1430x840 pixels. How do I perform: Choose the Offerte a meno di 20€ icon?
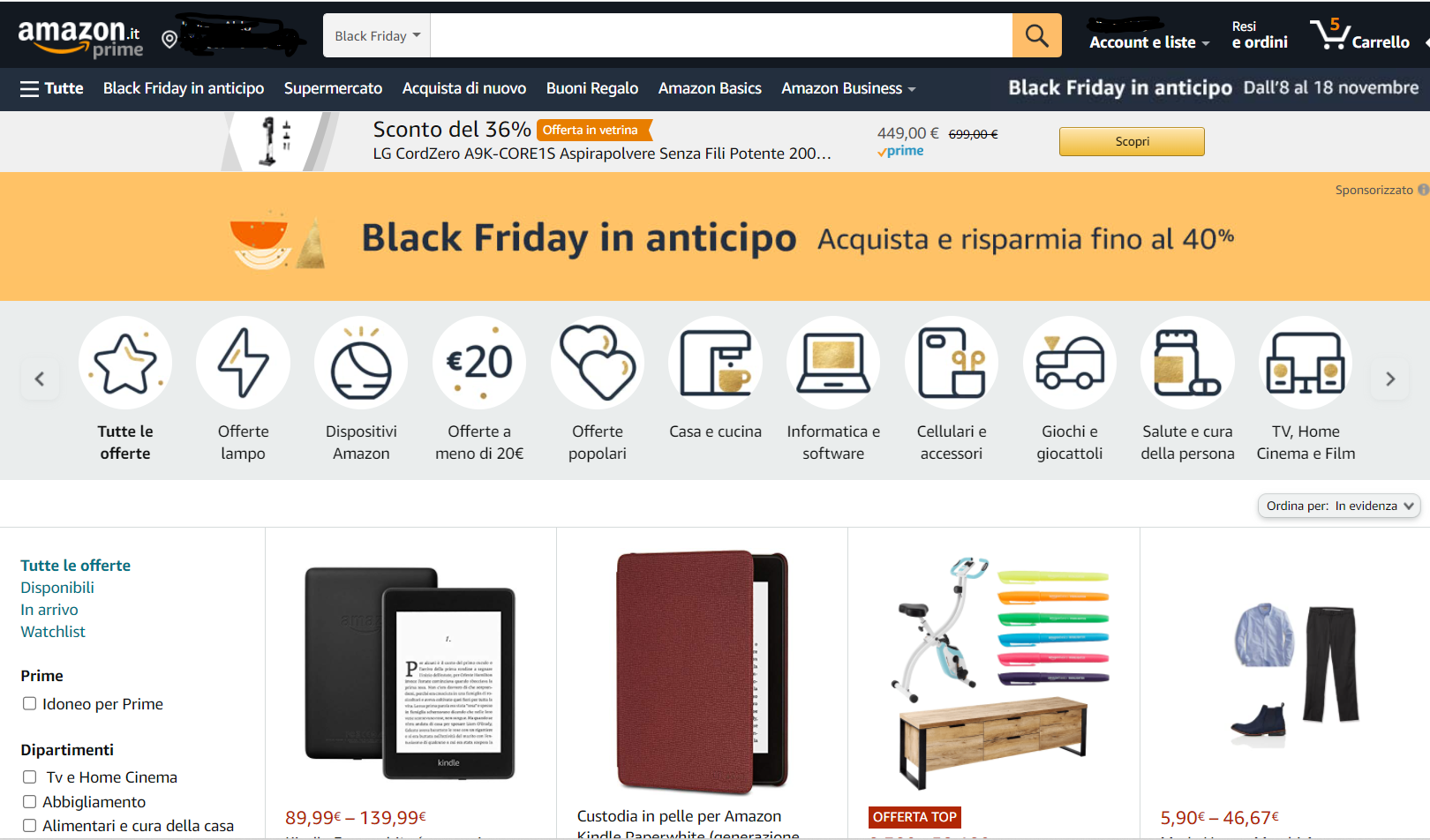(479, 363)
